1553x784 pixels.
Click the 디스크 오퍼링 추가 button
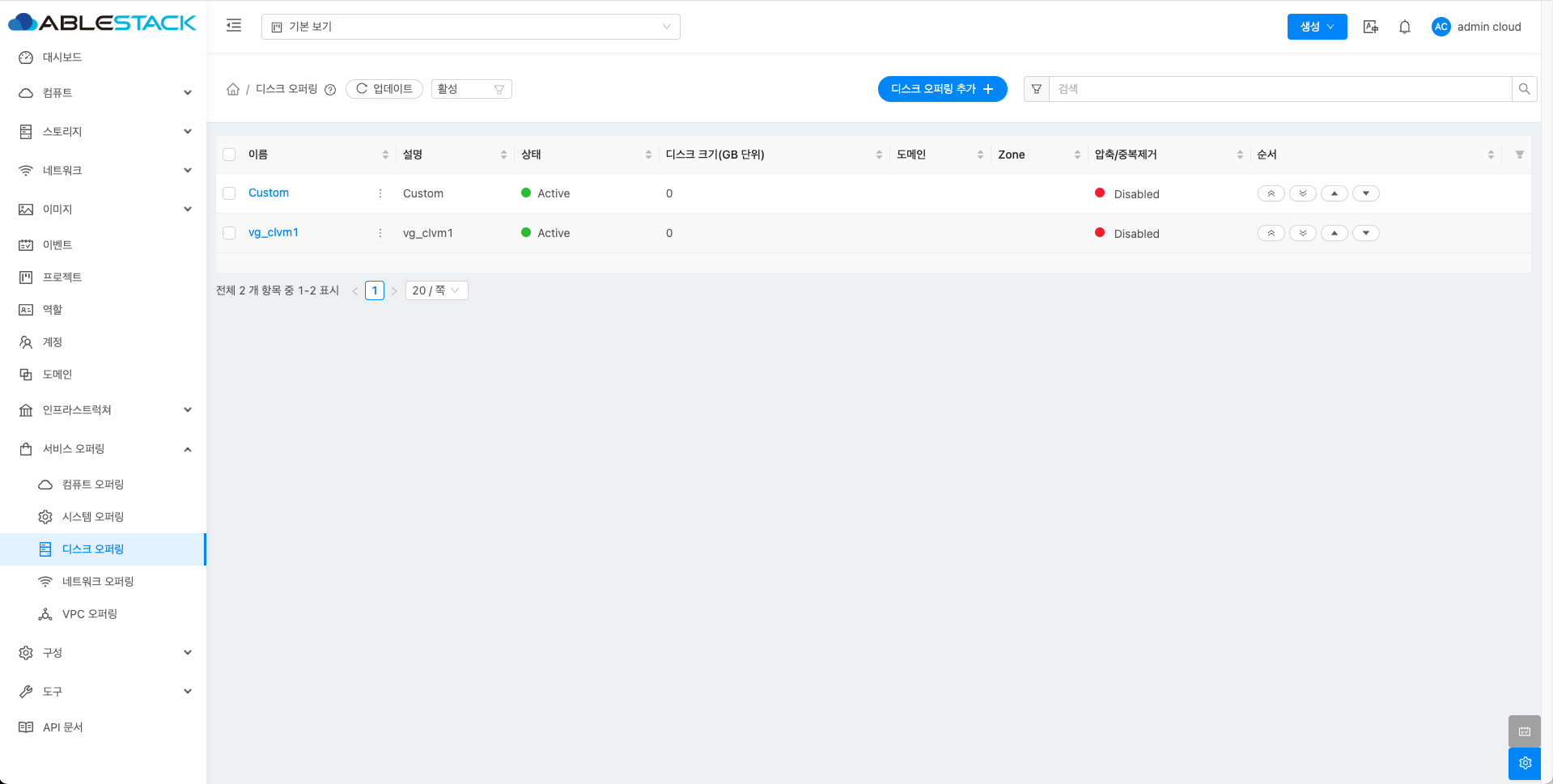coord(942,89)
